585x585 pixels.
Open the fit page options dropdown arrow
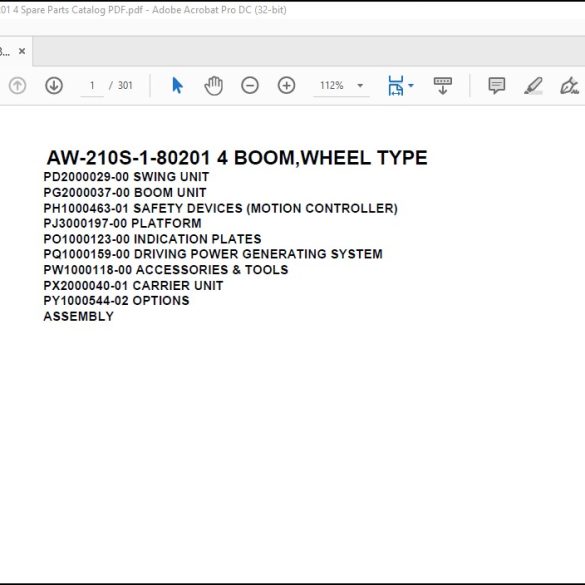(x=411, y=85)
